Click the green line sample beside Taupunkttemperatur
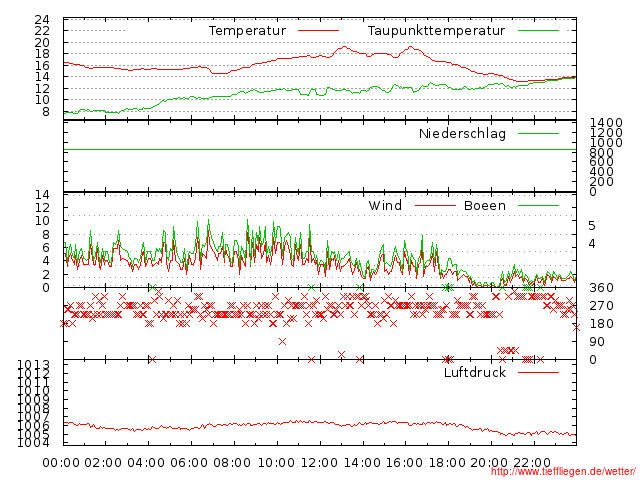The image size is (640, 480). (x=538, y=31)
